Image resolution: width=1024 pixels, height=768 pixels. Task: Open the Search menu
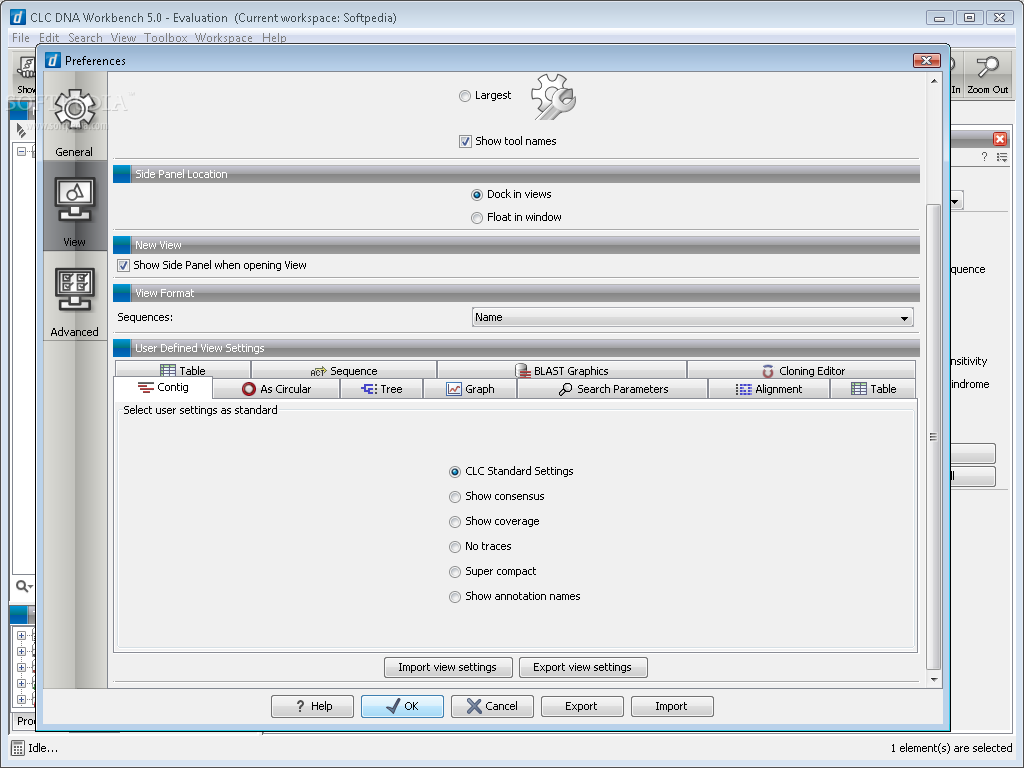pyautogui.click(x=86, y=38)
